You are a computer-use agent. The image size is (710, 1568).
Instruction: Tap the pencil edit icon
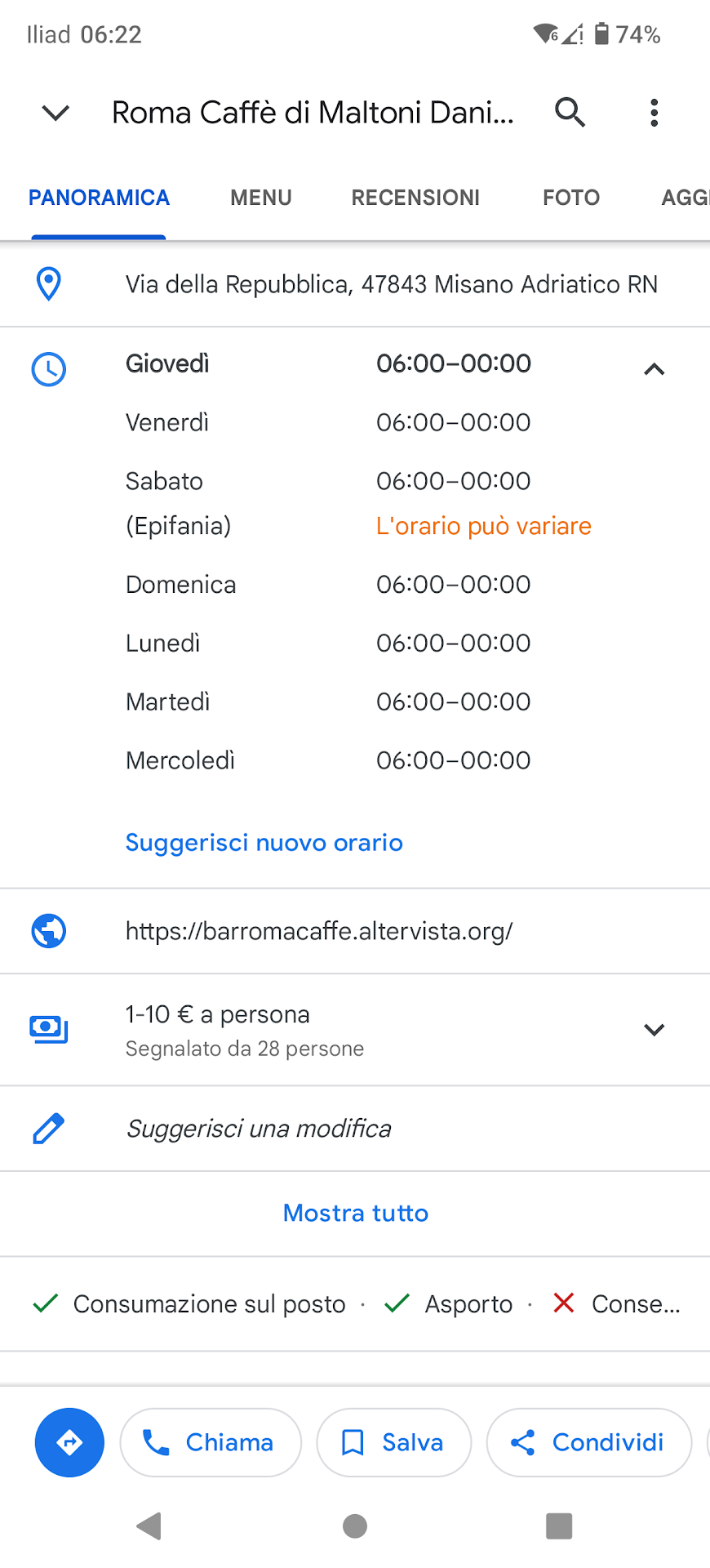tap(49, 1129)
